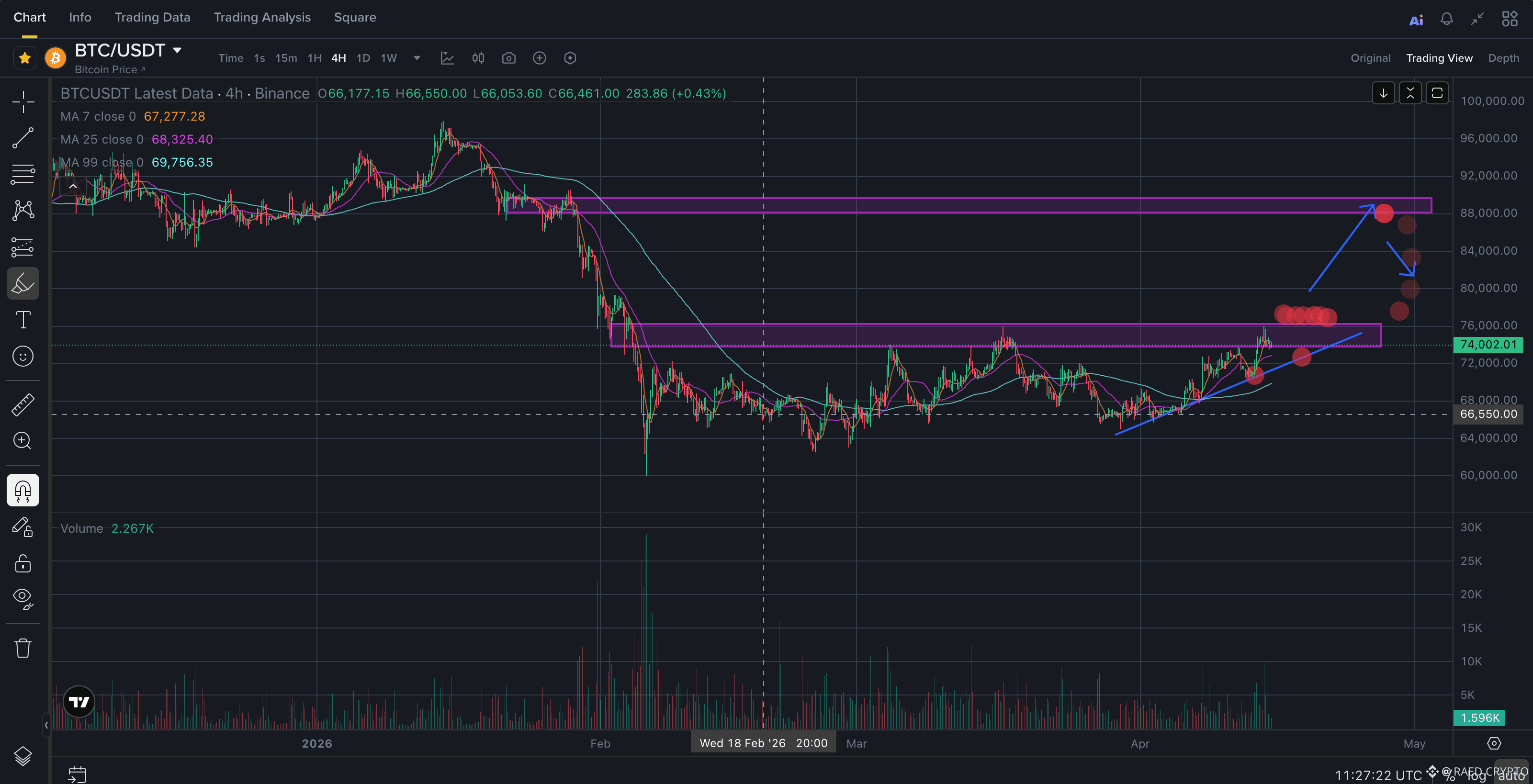This screenshot has width=1533, height=784.
Task: Toggle the magnet snap mode
Action: (23, 490)
